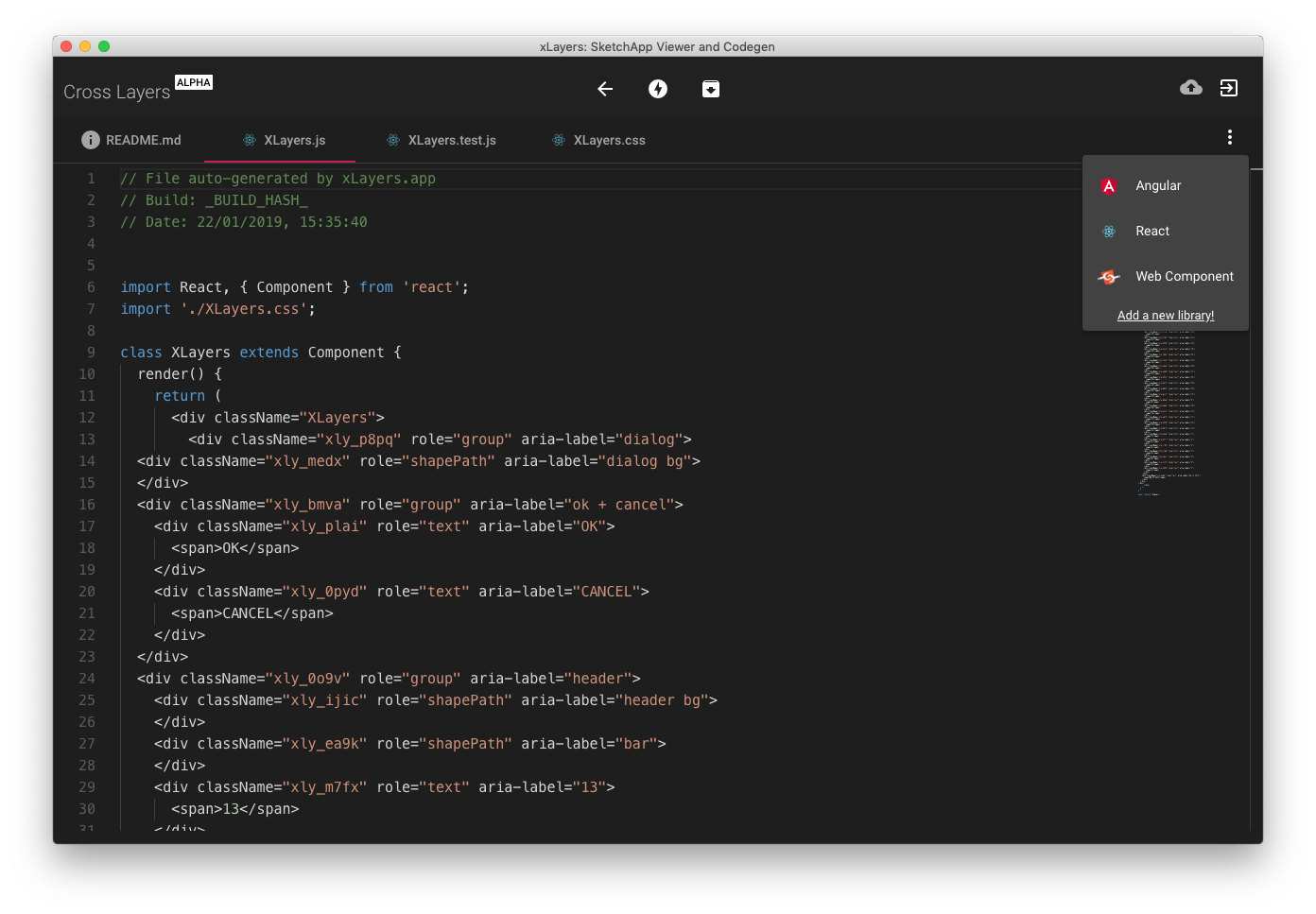Click the Date comment on line 3
The height and width of the screenshot is (914, 1316).
pyautogui.click(x=244, y=222)
